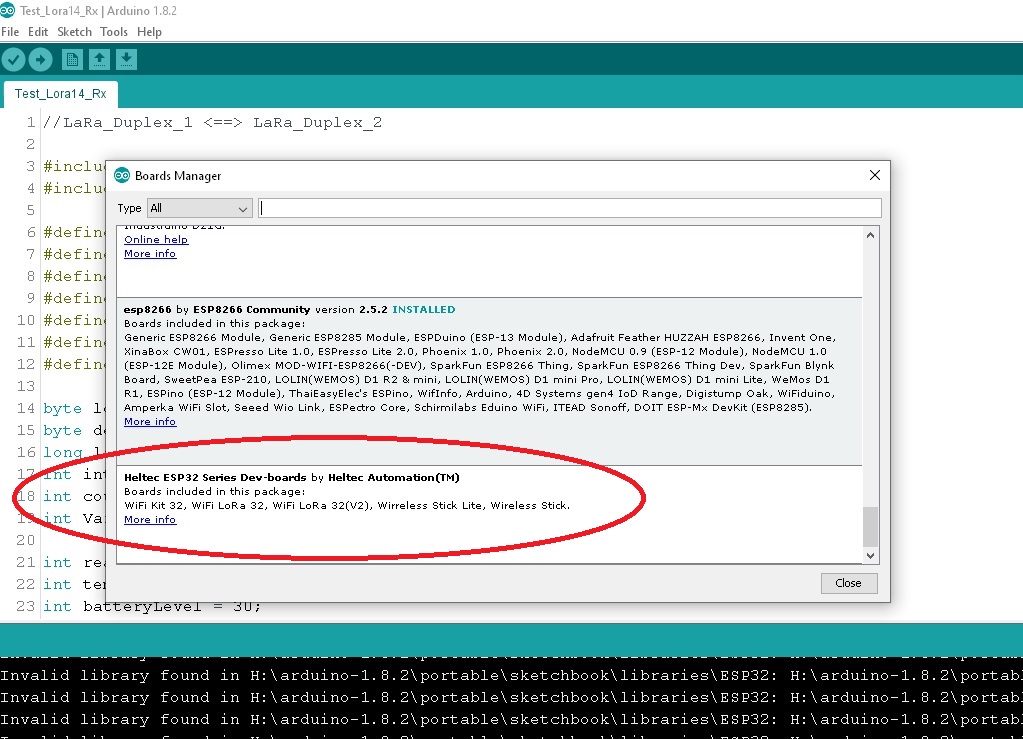Click the 'Boards Manager' dialog title text
This screenshot has height=739, width=1023.
click(177, 176)
